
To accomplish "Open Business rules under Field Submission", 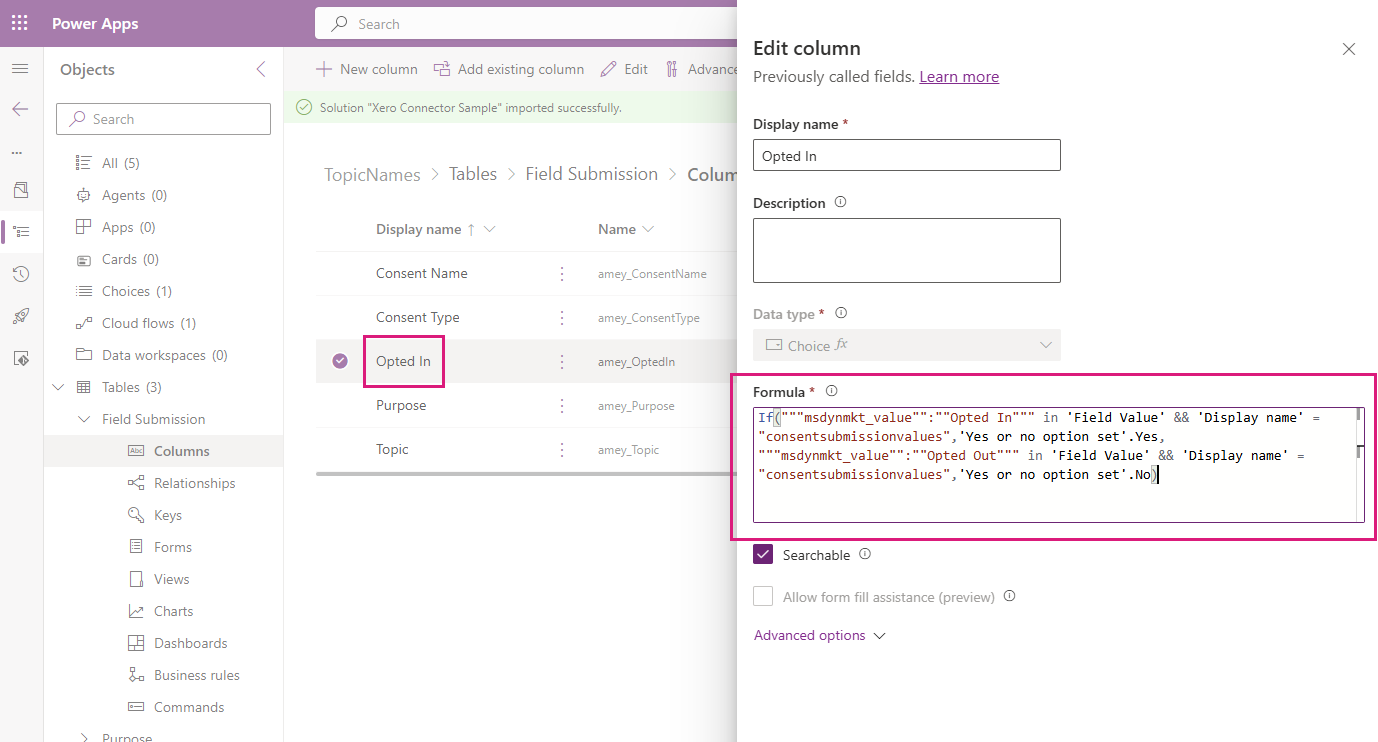I will click(196, 675).
